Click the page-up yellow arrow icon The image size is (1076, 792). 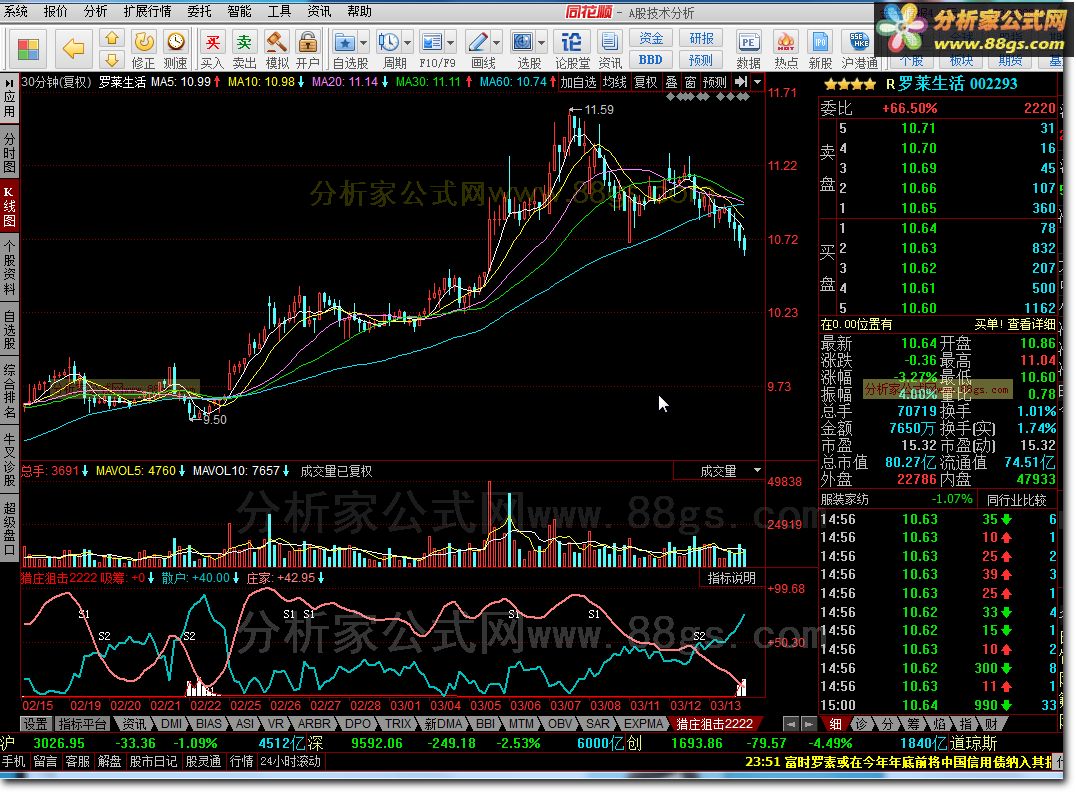(x=112, y=38)
